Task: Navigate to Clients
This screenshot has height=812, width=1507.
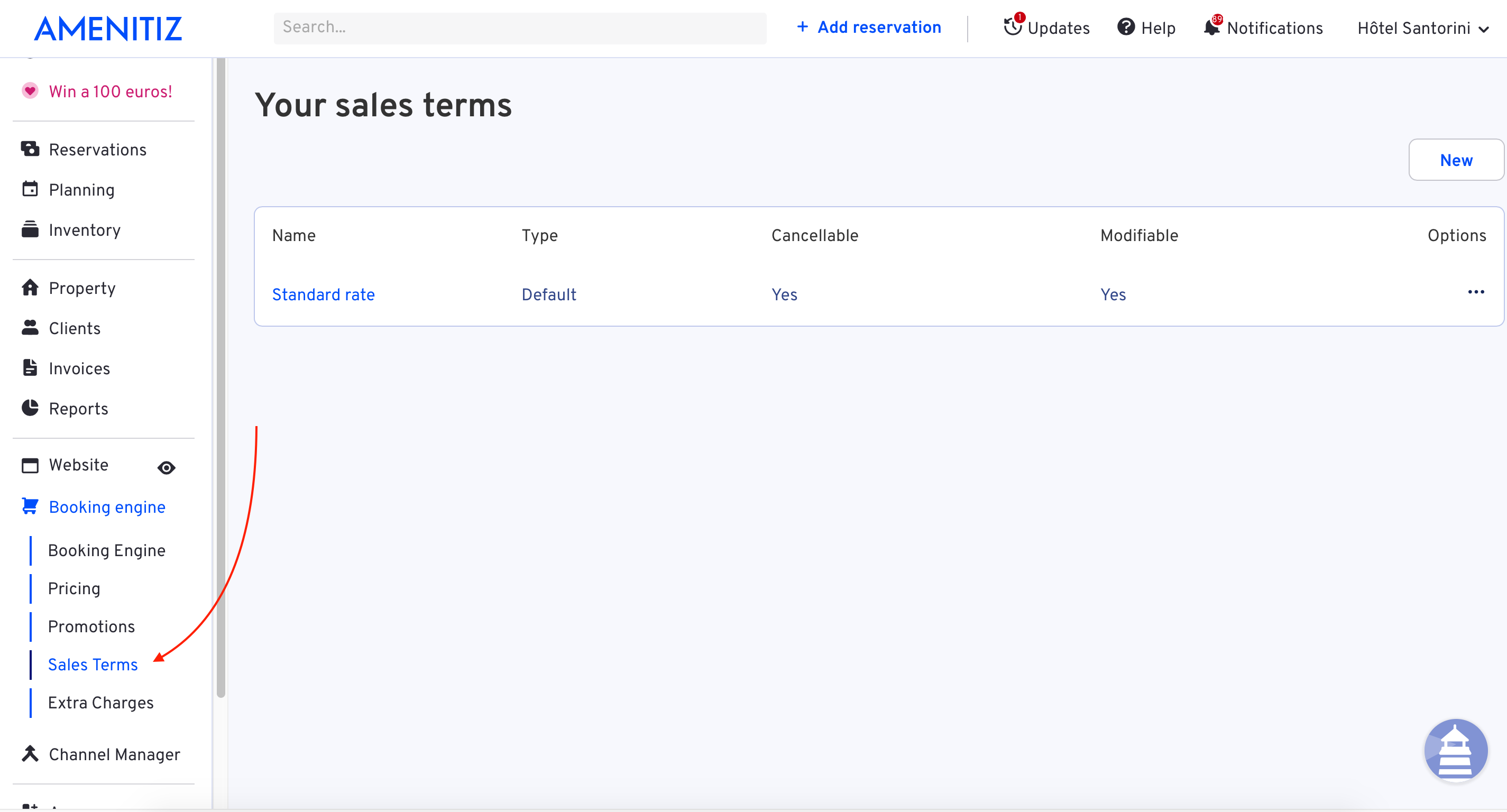Action: tap(75, 329)
